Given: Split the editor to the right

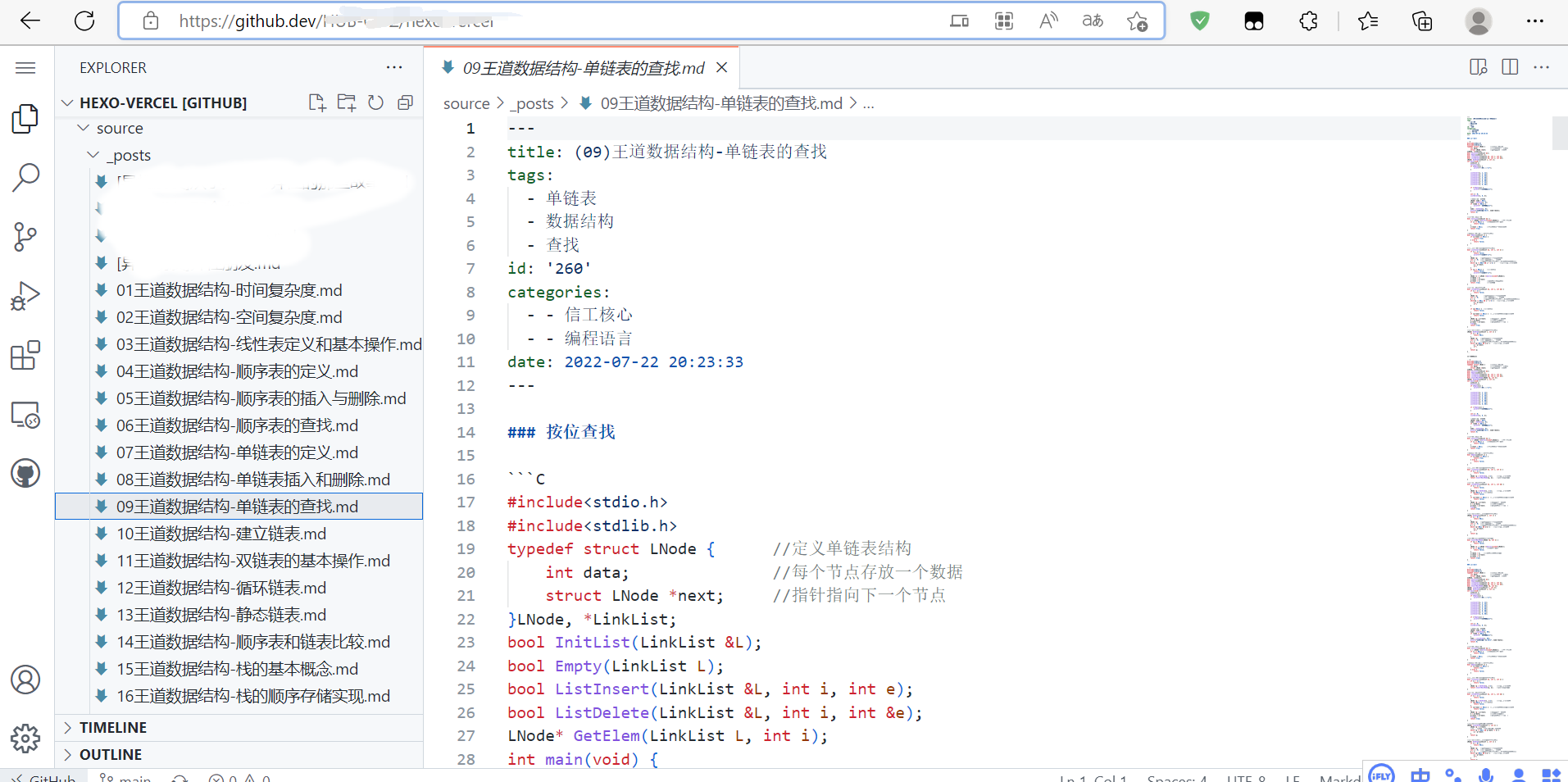Looking at the screenshot, I should [x=1510, y=67].
